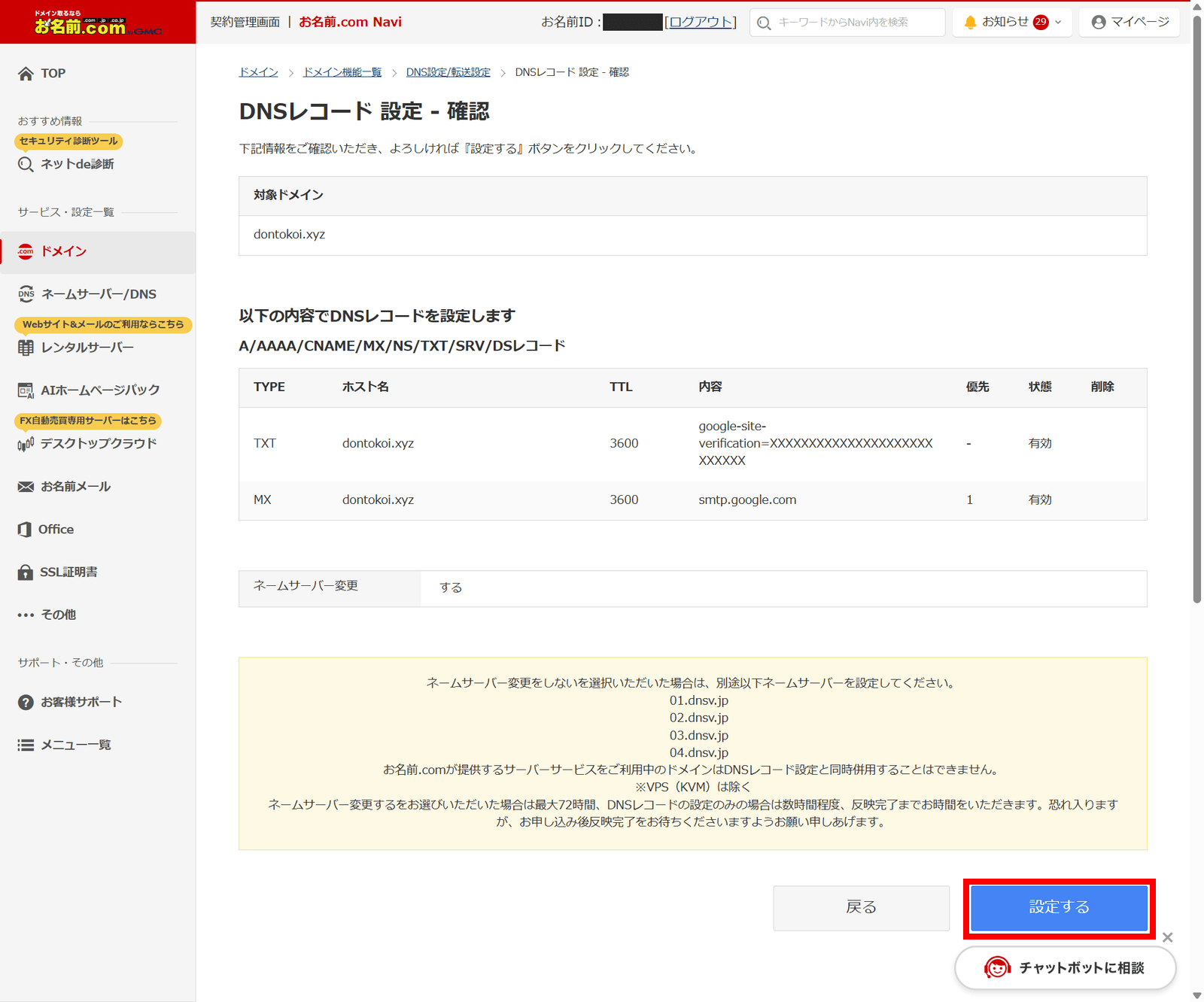1204x1002 pixels.
Task: Open メニュー一覧 list icon
Action: [x=26, y=745]
